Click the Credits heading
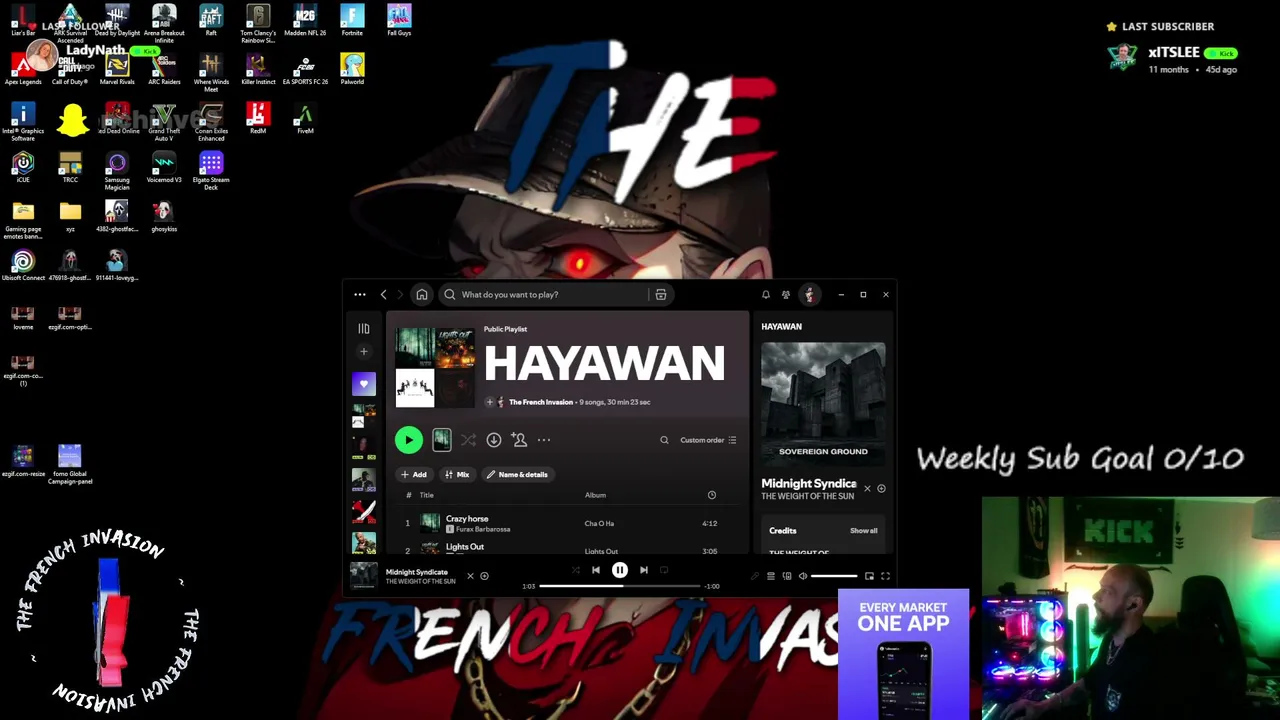Viewport: 1280px width, 720px height. coord(783,531)
